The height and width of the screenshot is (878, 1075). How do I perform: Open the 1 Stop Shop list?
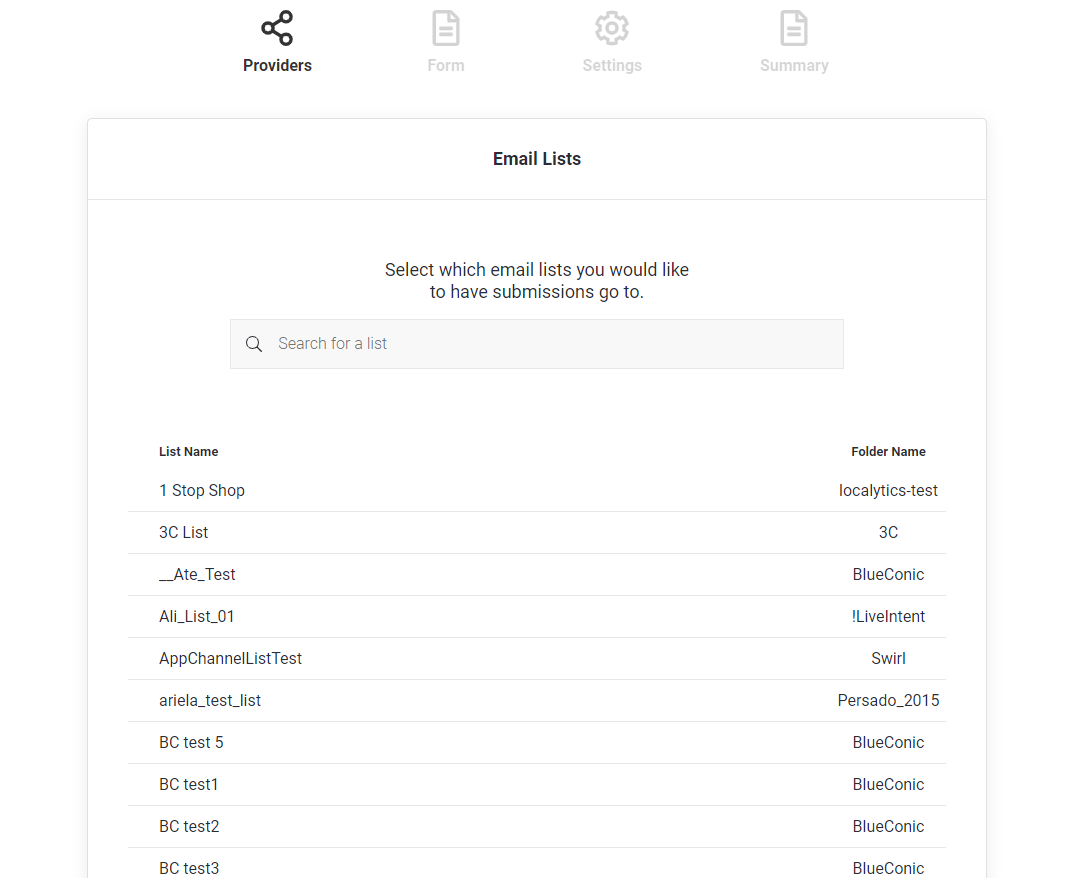tap(202, 490)
